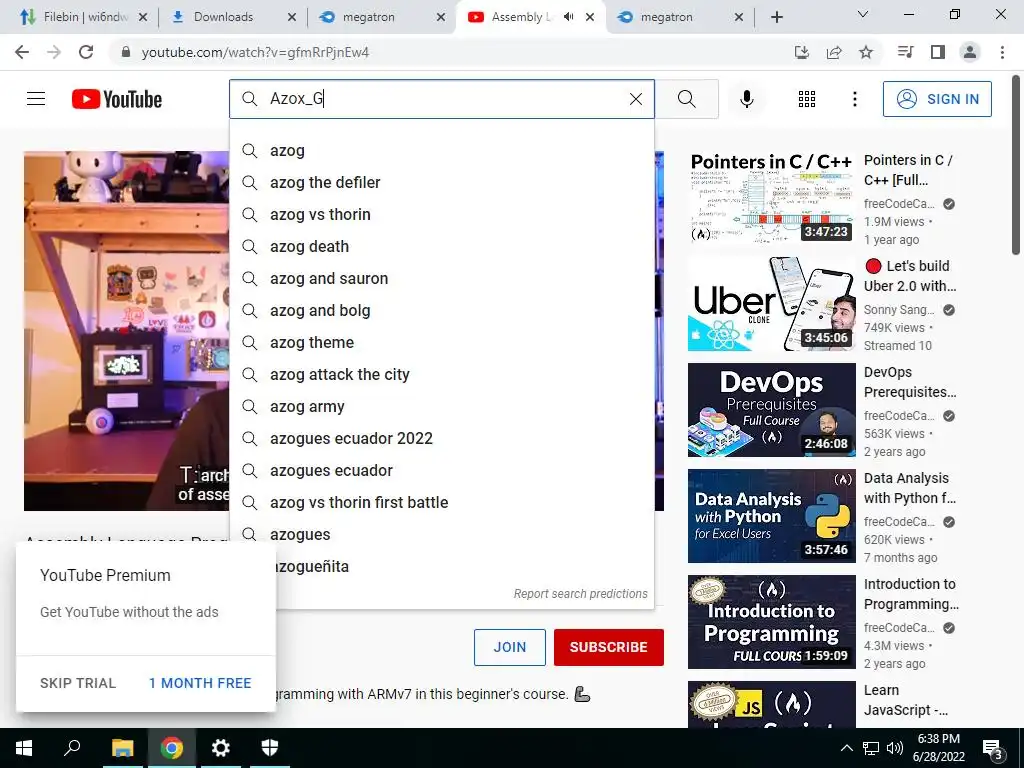Open Pointers in C / C++ video thumbnail
The image size is (1024, 768).
[771, 198]
